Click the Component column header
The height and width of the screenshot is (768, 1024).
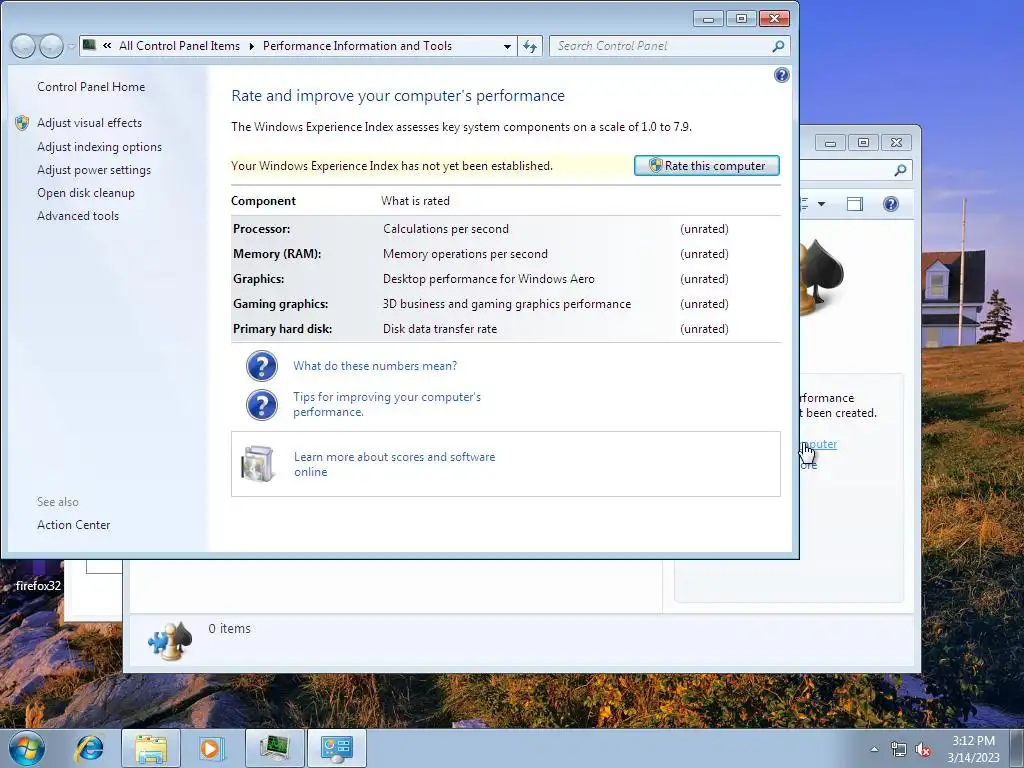pyautogui.click(x=263, y=201)
